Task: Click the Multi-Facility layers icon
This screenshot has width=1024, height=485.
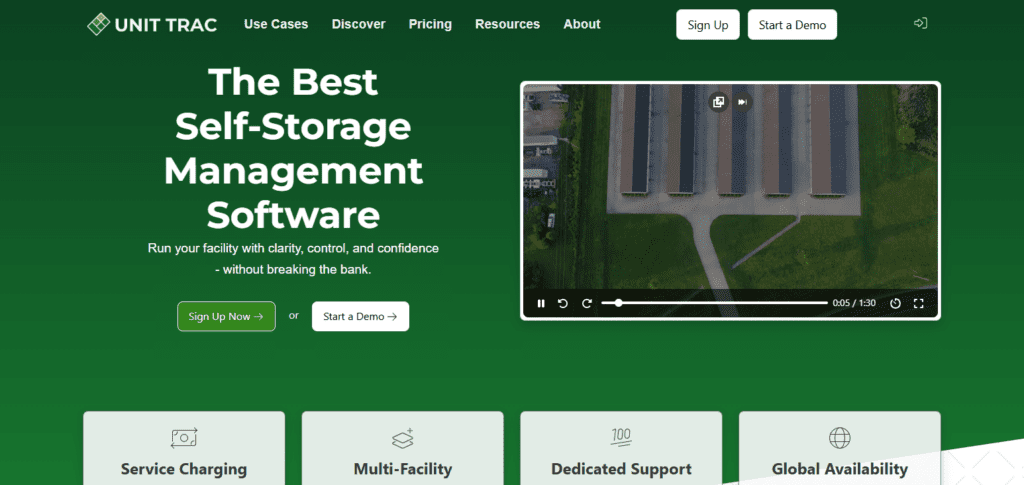Action: pos(402,438)
